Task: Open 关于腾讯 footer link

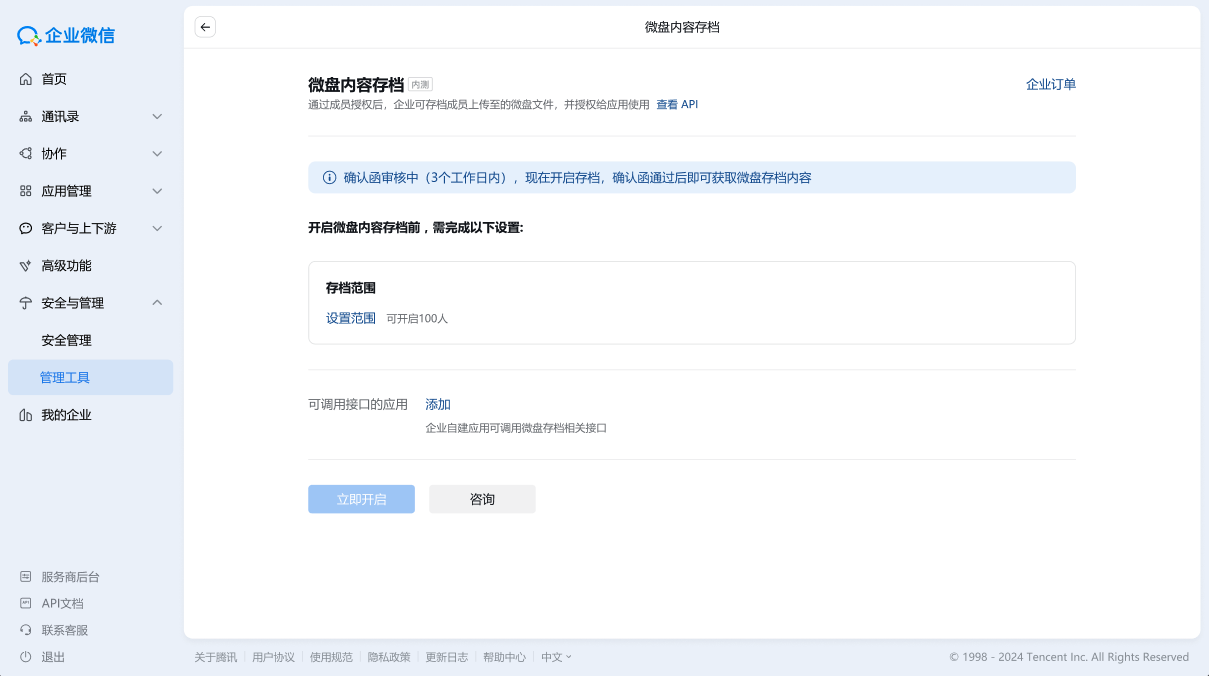Action: point(215,657)
